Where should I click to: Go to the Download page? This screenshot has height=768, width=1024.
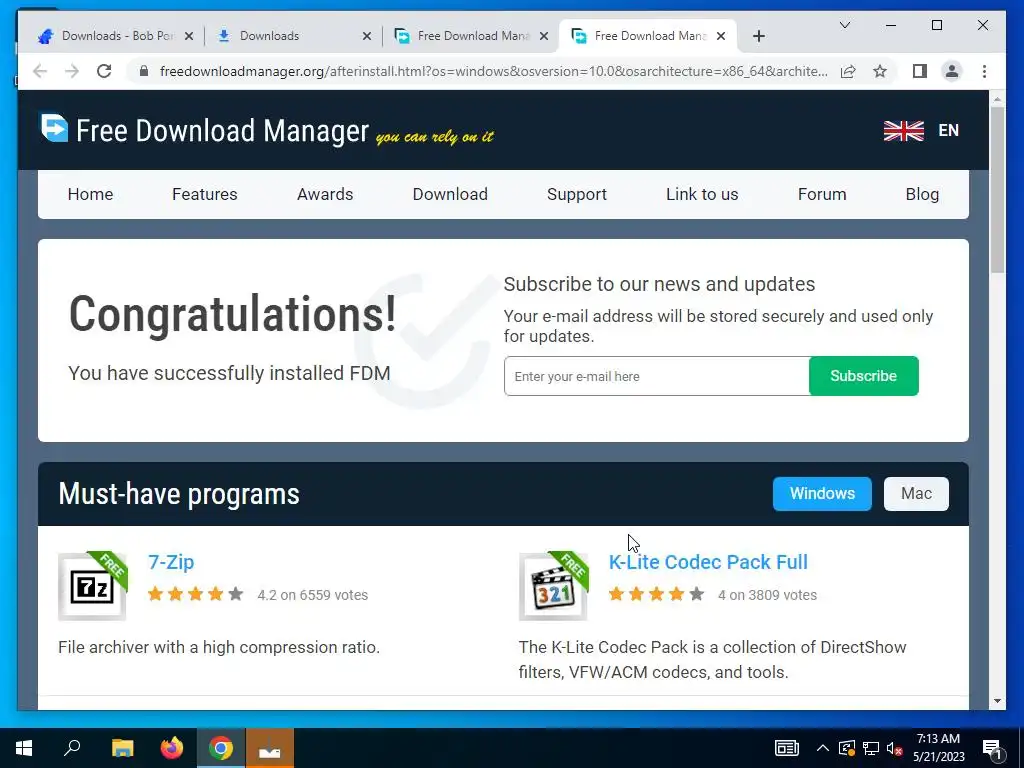coord(450,194)
